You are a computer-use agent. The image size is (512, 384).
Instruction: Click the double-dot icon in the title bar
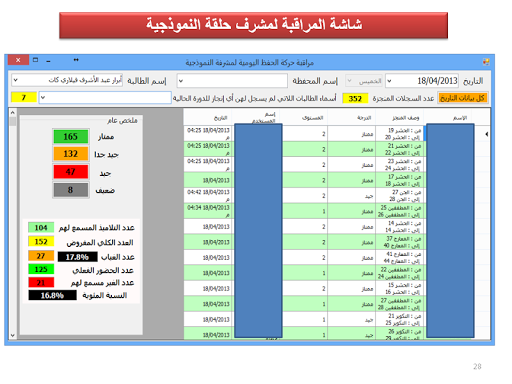(x=76, y=60)
